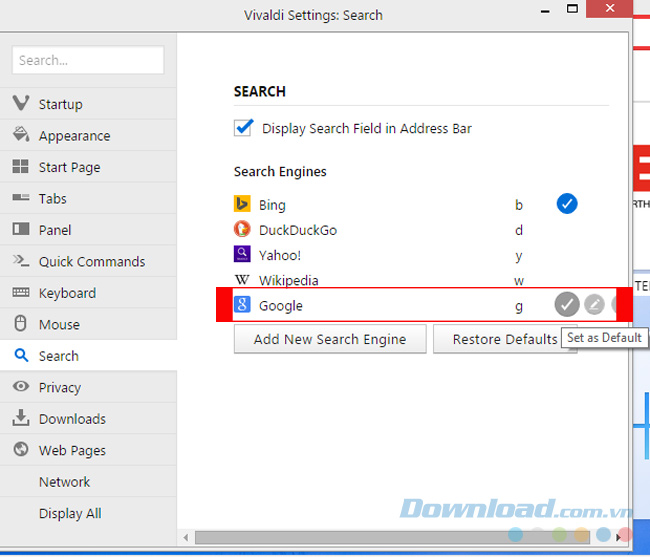
Task: Click the Mouse icon in sidebar
Action: click(x=20, y=324)
